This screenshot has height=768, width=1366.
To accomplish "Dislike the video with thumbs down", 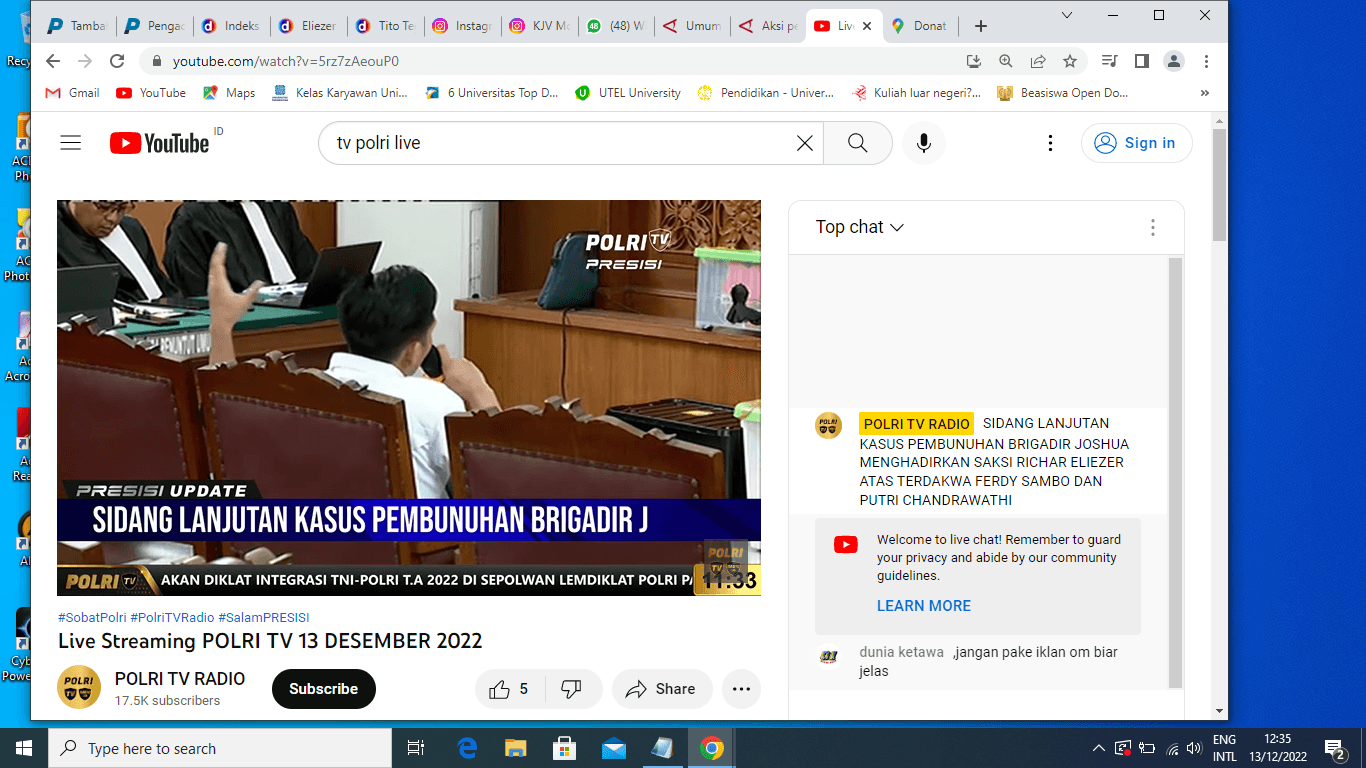I will coord(572,689).
